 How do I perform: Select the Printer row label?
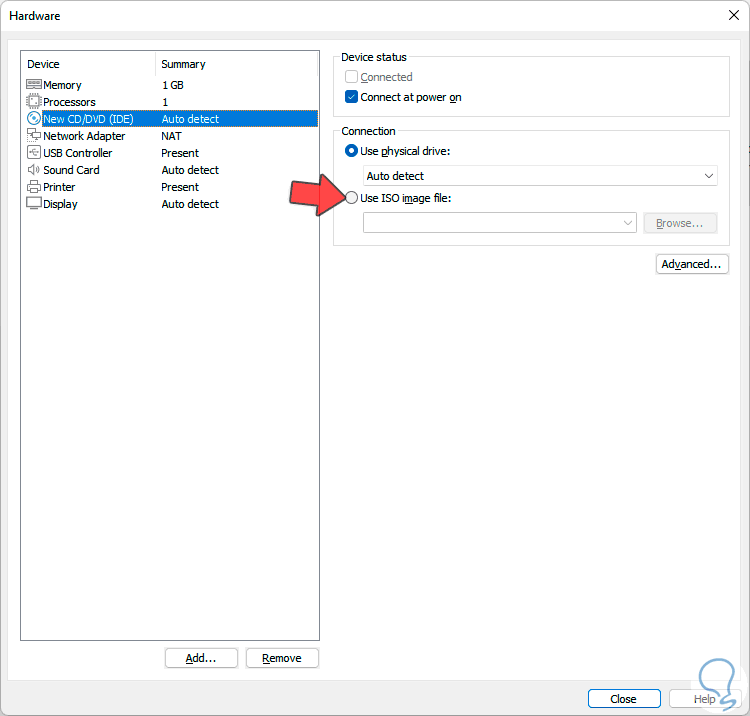(59, 187)
